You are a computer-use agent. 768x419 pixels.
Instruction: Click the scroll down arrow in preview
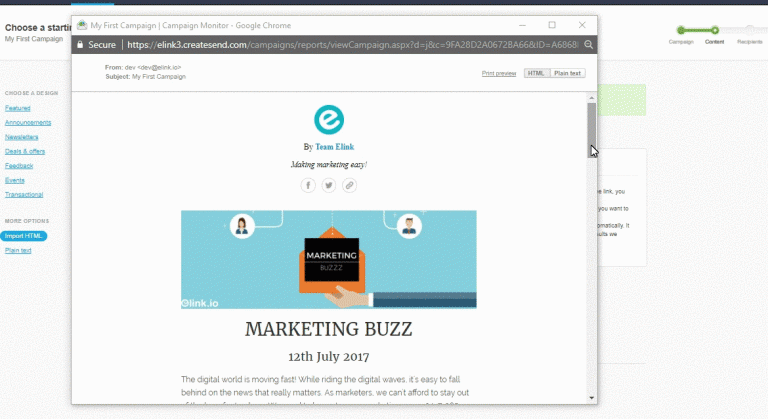click(592, 398)
